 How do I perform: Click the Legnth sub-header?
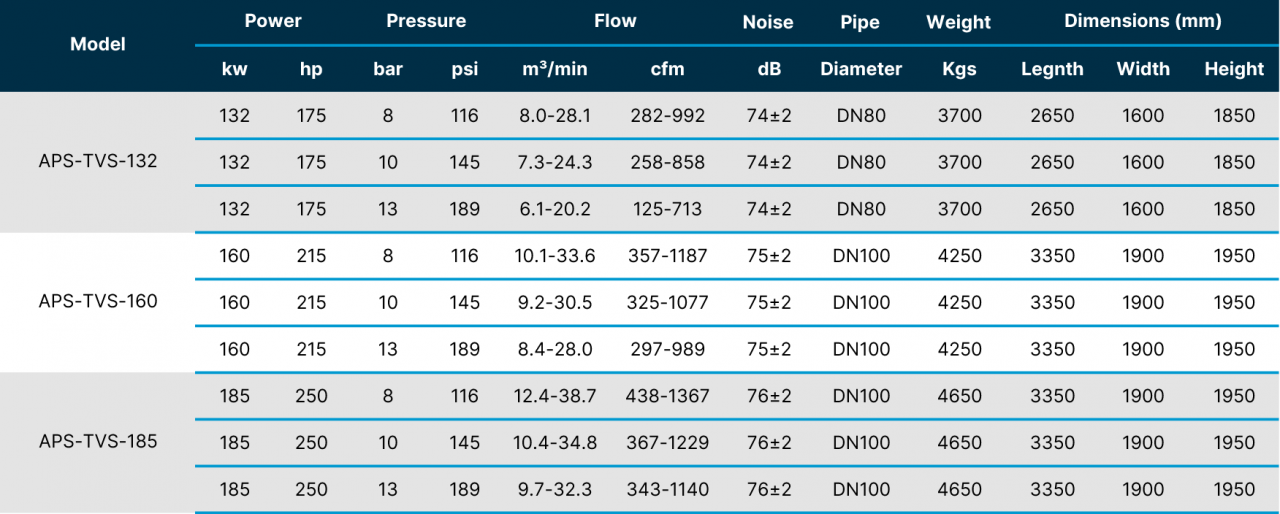1052,69
